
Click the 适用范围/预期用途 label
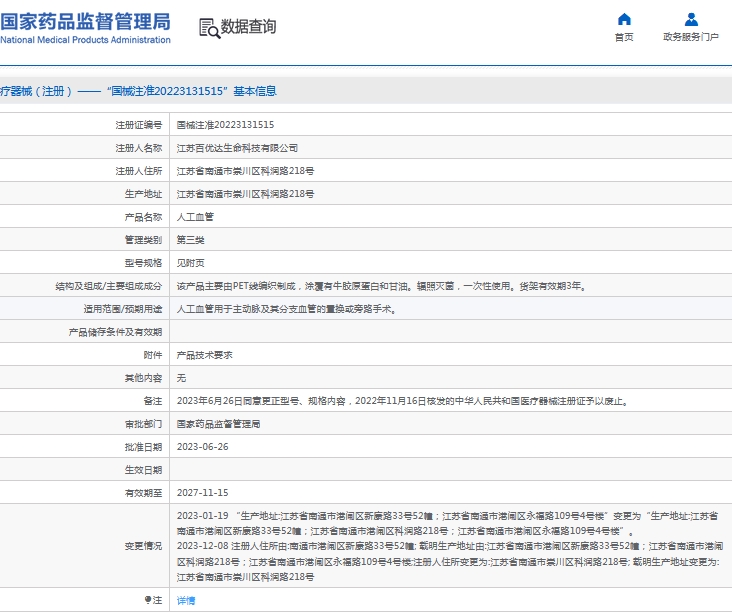pyautogui.click(x=123, y=309)
